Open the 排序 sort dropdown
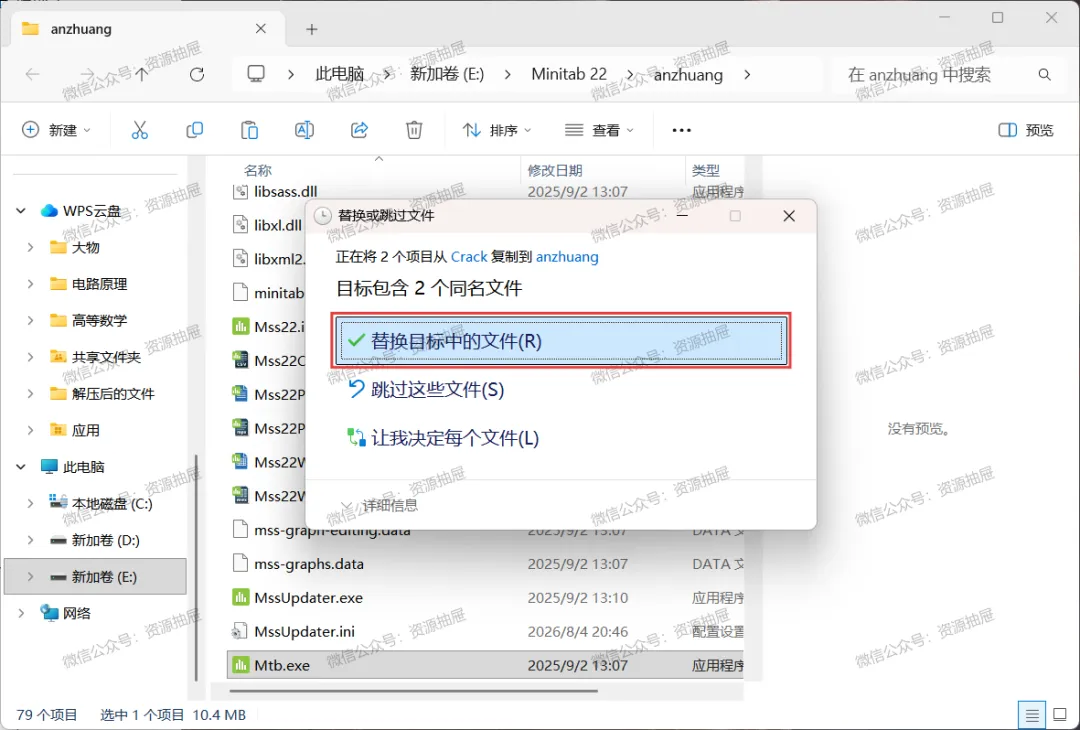The width and height of the screenshot is (1080, 730). click(497, 130)
